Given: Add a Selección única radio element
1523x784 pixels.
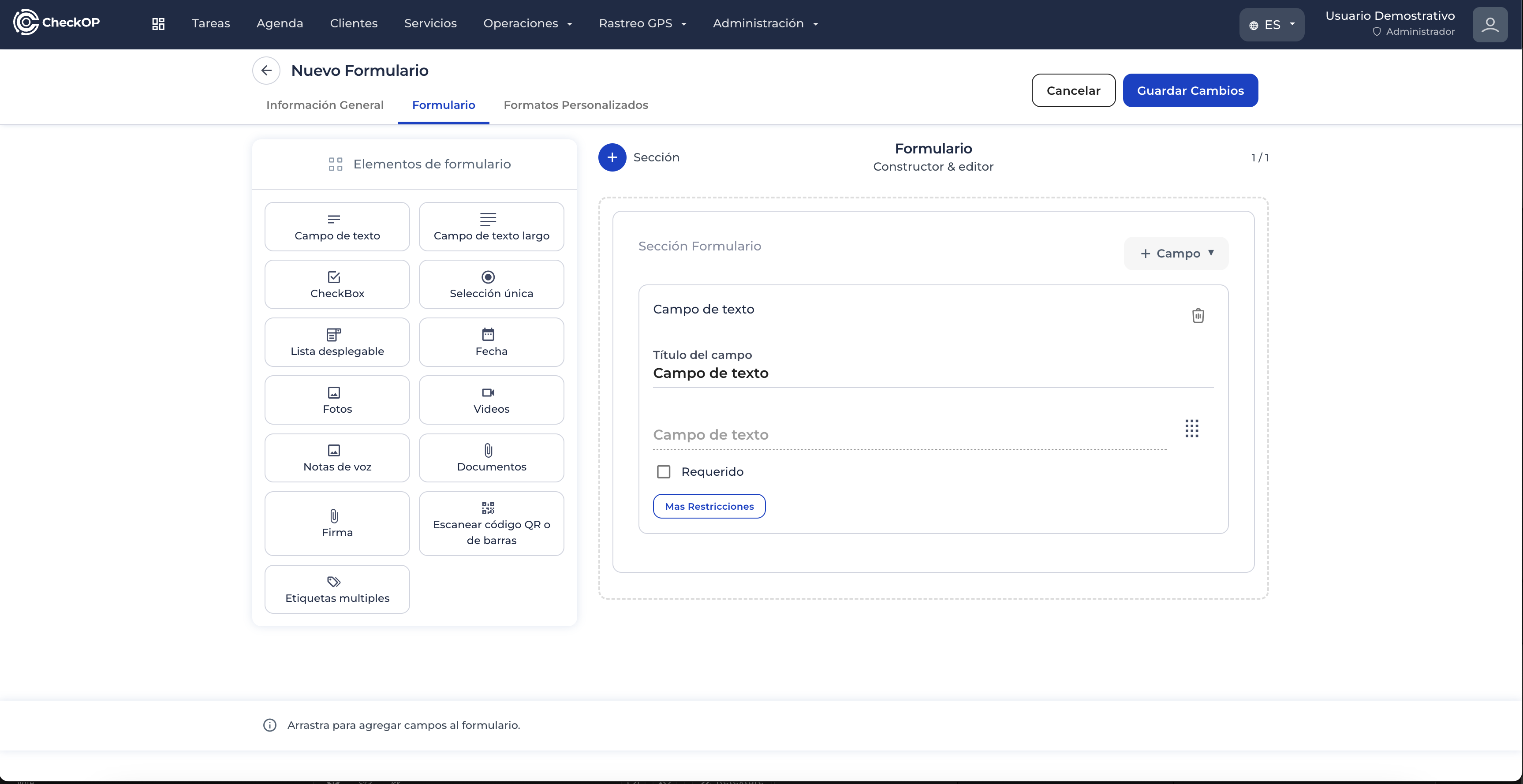Looking at the screenshot, I should 491,284.
